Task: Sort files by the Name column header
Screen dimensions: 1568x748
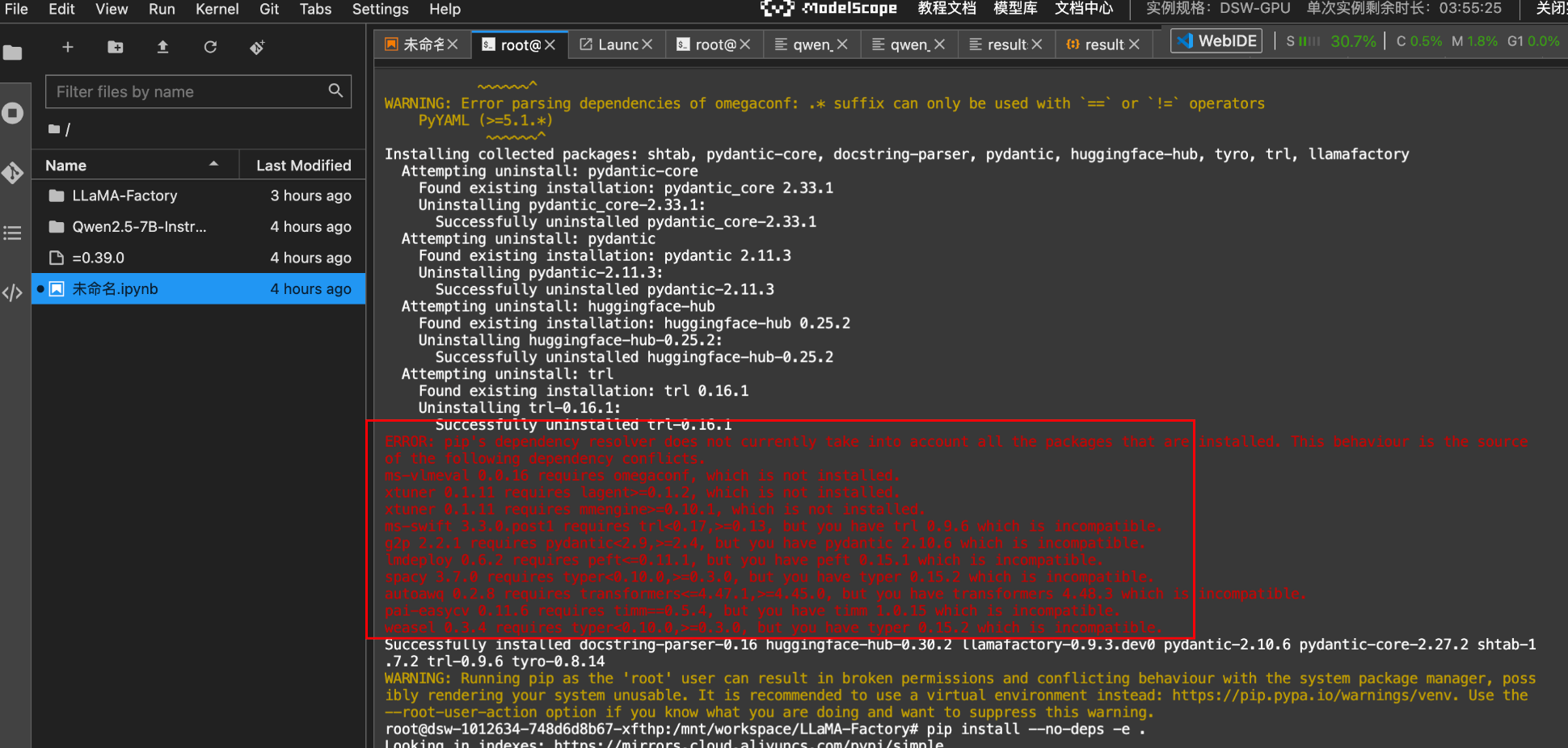Action: click(x=135, y=165)
